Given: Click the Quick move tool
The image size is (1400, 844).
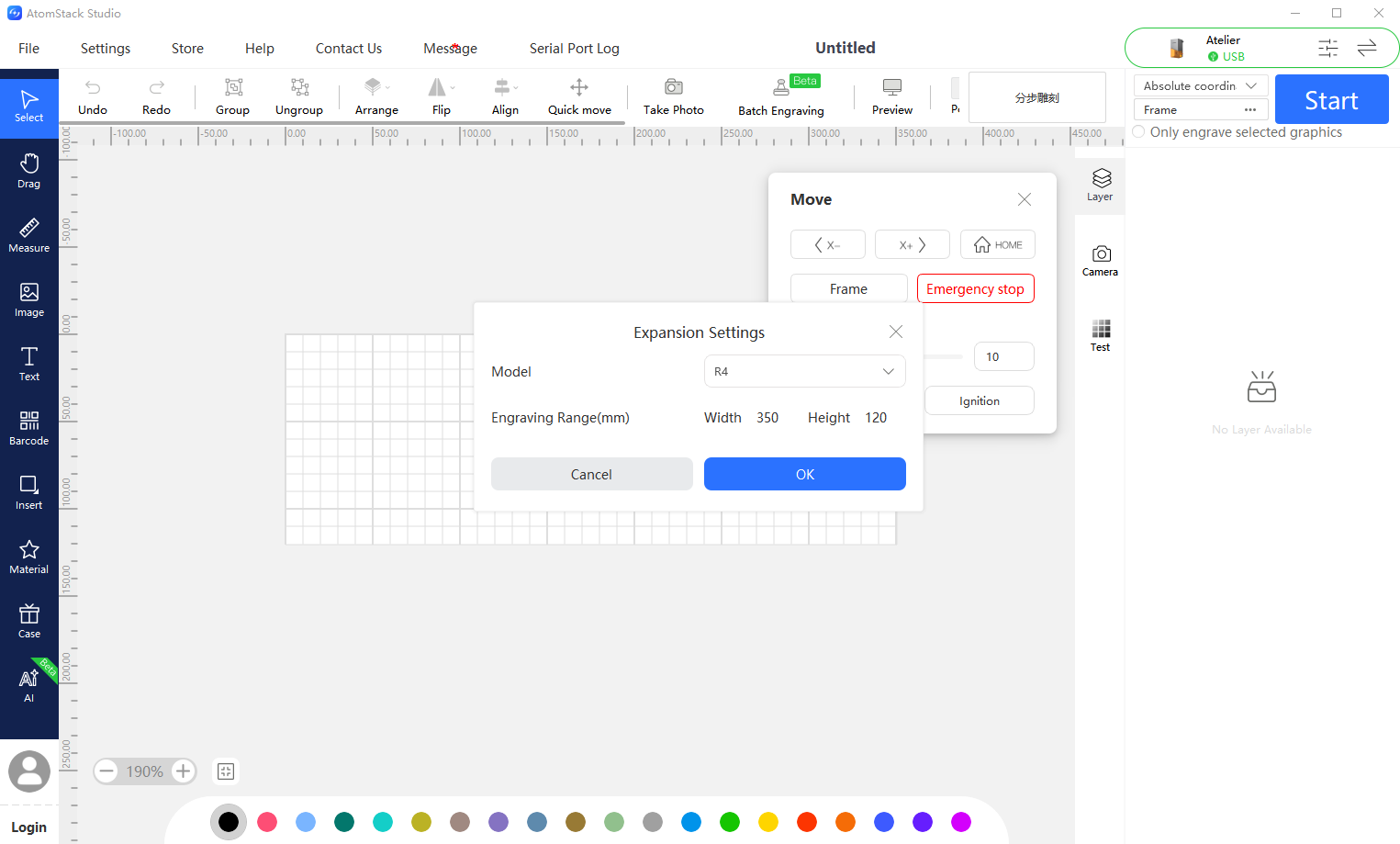Looking at the screenshot, I should click(579, 96).
